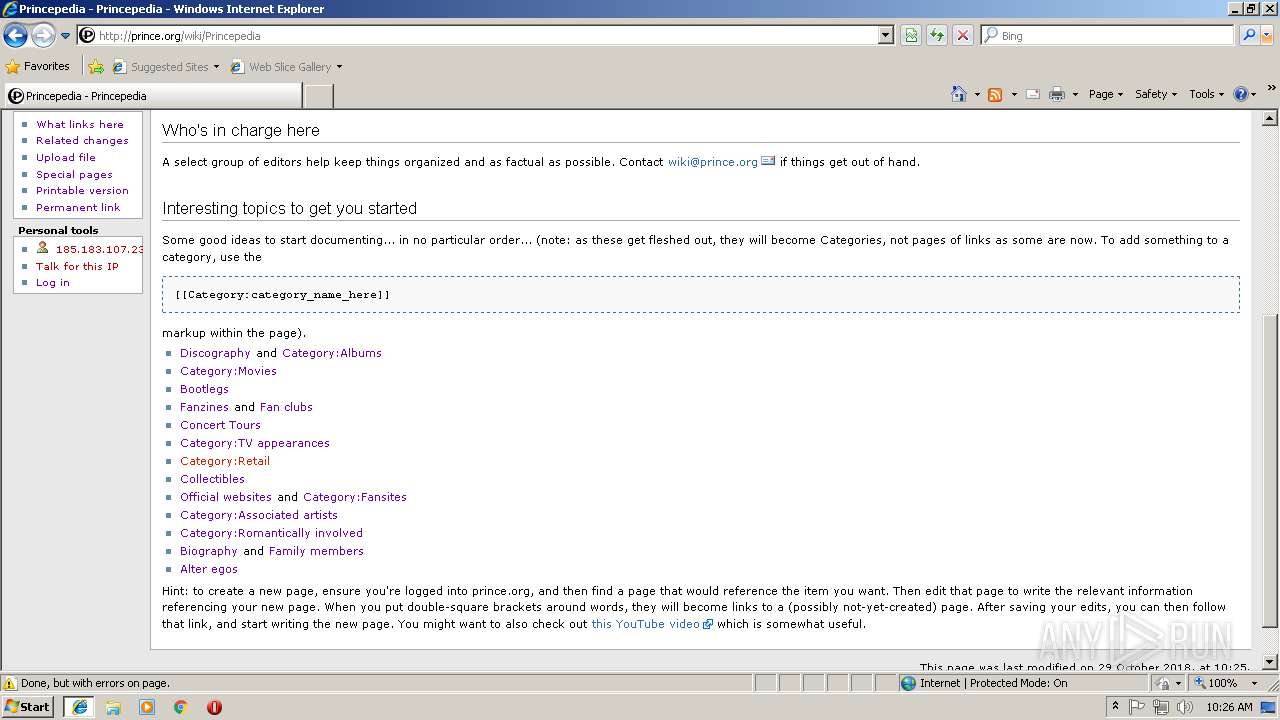Click the Read Mail icon
1280x720 pixels.
(x=1033, y=94)
